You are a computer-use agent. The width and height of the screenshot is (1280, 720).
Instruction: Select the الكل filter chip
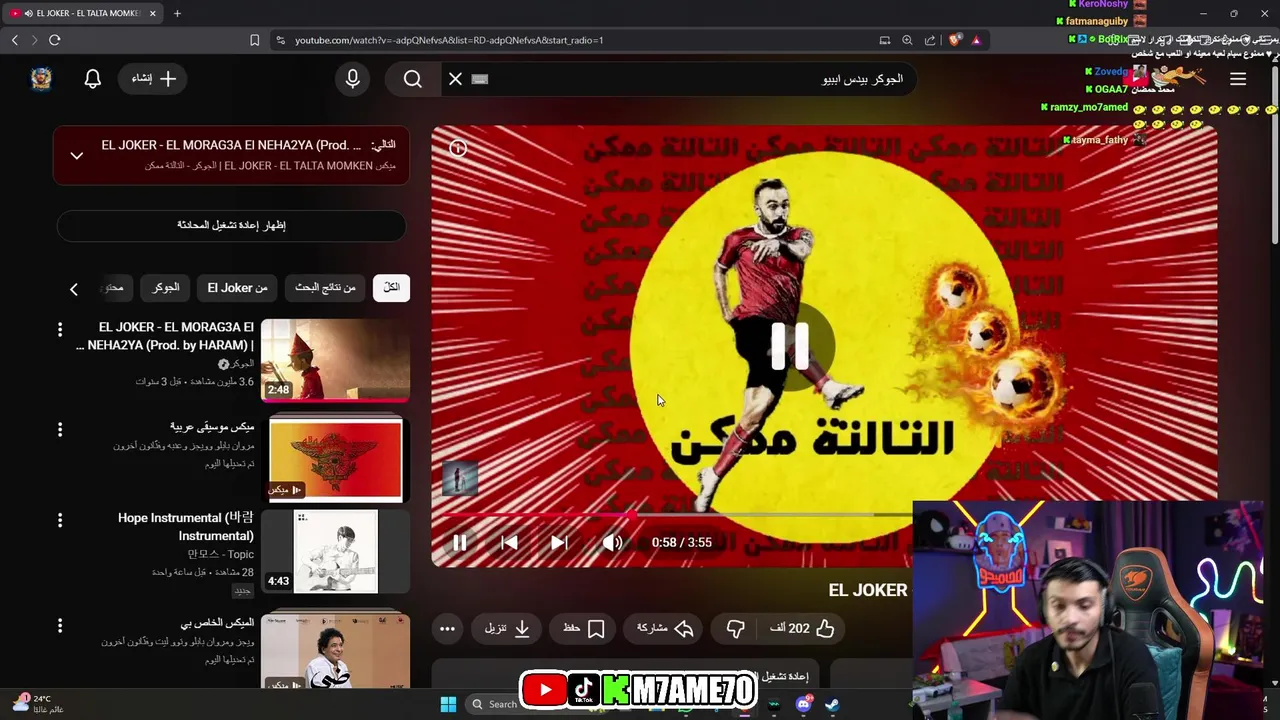tap(391, 288)
